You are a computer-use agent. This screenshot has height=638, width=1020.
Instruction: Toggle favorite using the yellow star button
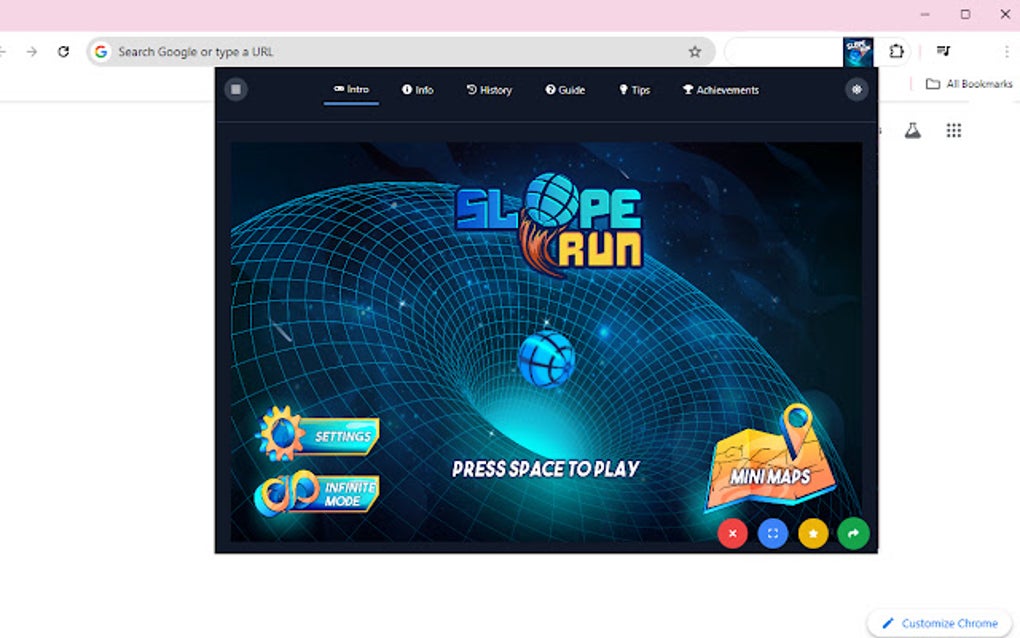[x=812, y=533]
